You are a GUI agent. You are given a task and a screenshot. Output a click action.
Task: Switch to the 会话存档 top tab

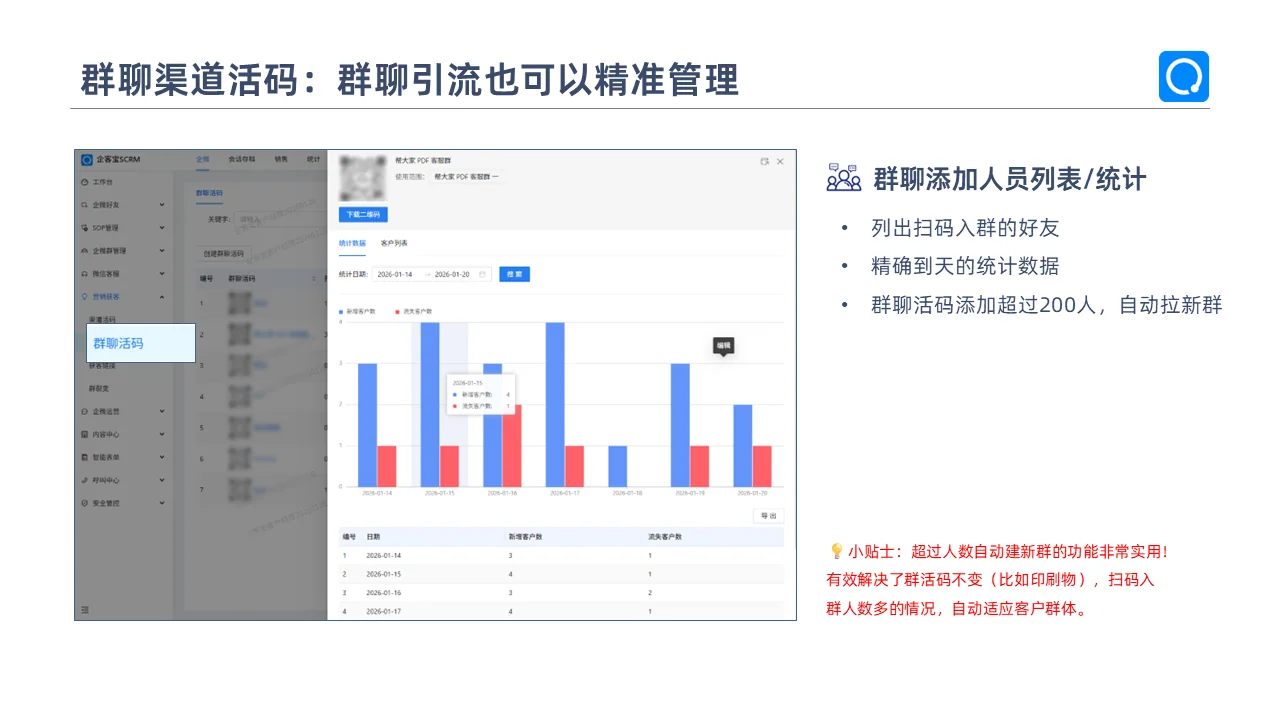pos(242,159)
